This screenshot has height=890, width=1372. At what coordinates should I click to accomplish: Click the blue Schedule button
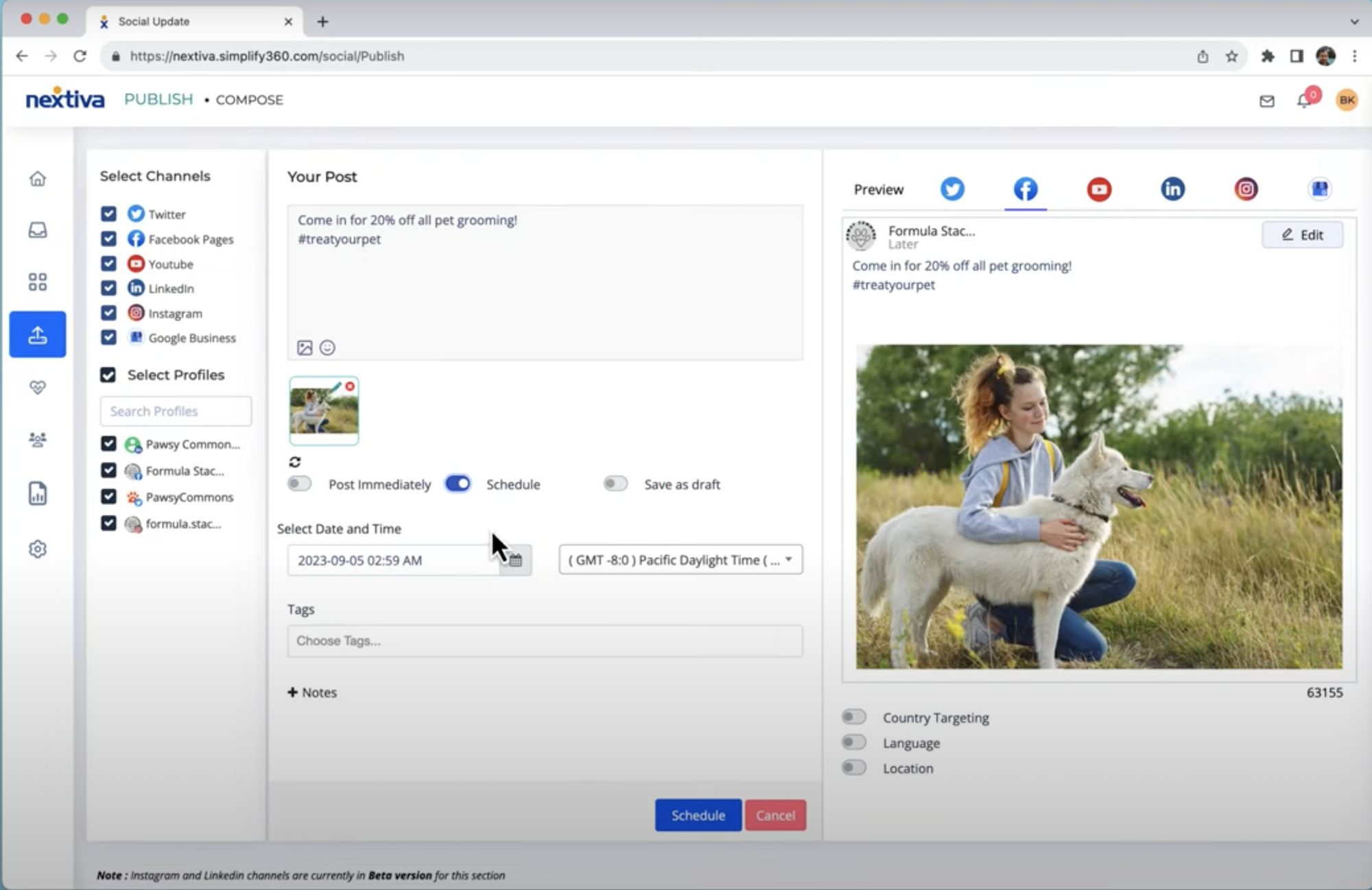pyautogui.click(x=698, y=815)
